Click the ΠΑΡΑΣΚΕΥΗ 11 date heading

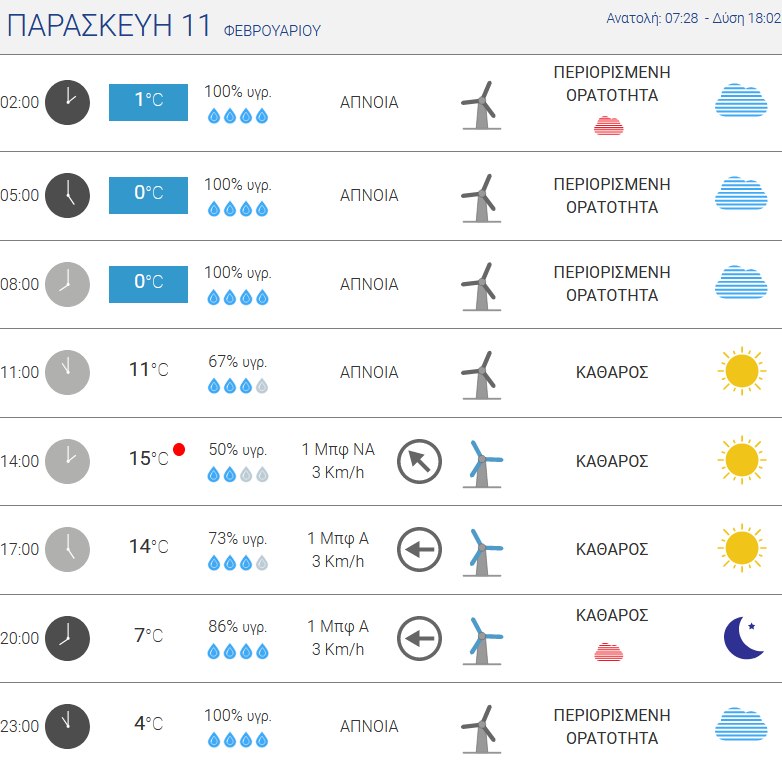click(109, 25)
